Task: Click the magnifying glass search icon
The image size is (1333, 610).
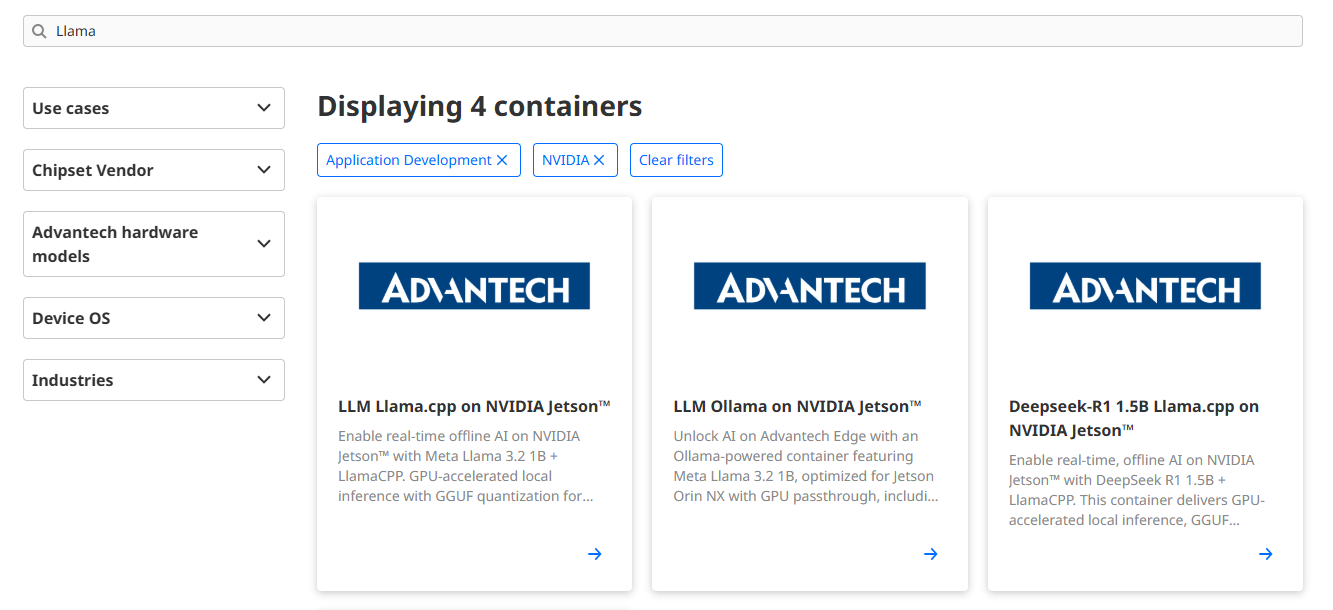Action: click(x=38, y=30)
